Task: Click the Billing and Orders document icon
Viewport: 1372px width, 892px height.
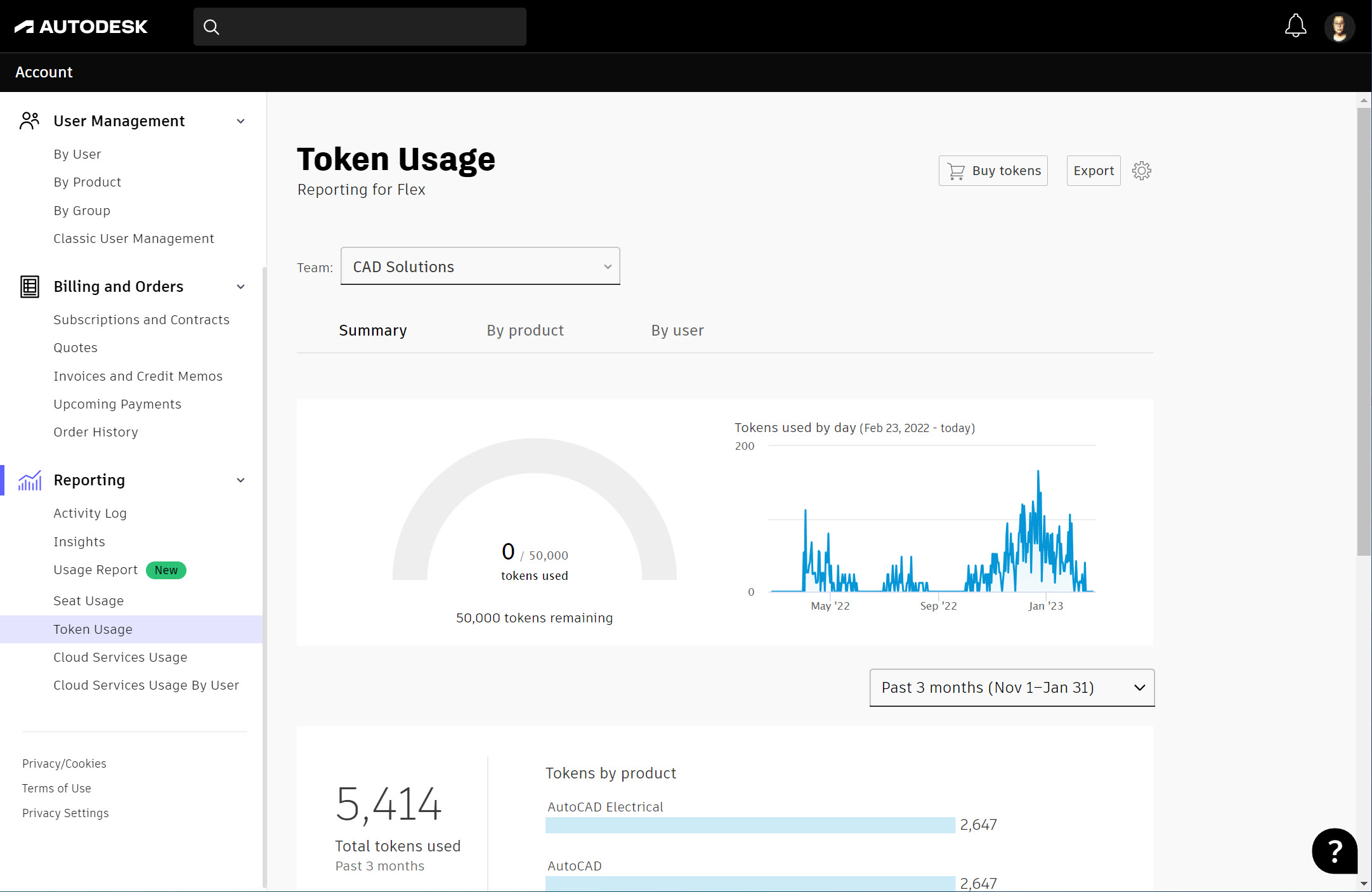Action: [30, 287]
